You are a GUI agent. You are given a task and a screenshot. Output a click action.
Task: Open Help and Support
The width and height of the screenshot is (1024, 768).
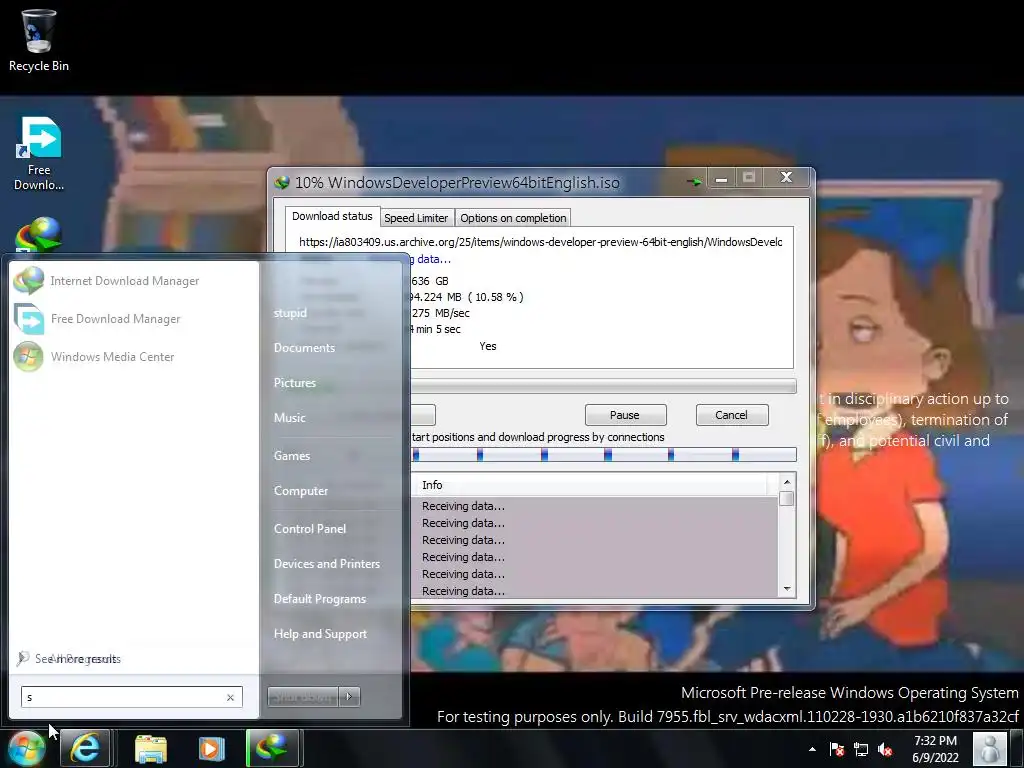(320, 633)
